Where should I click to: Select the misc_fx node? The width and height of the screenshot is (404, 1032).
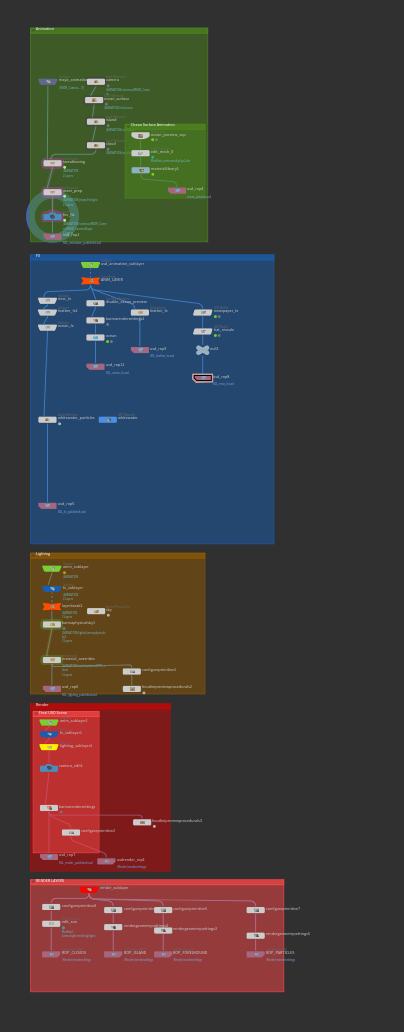47,300
